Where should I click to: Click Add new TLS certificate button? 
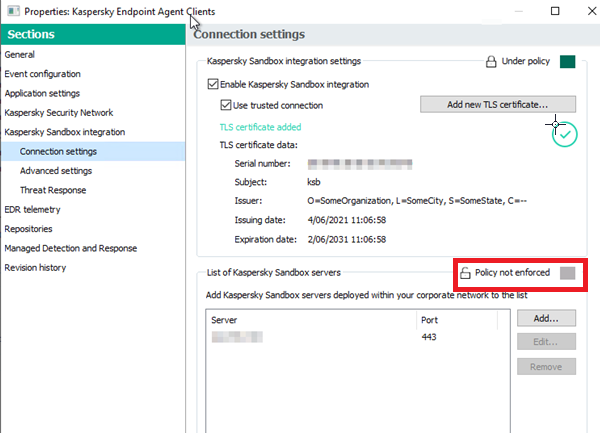[x=498, y=104]
